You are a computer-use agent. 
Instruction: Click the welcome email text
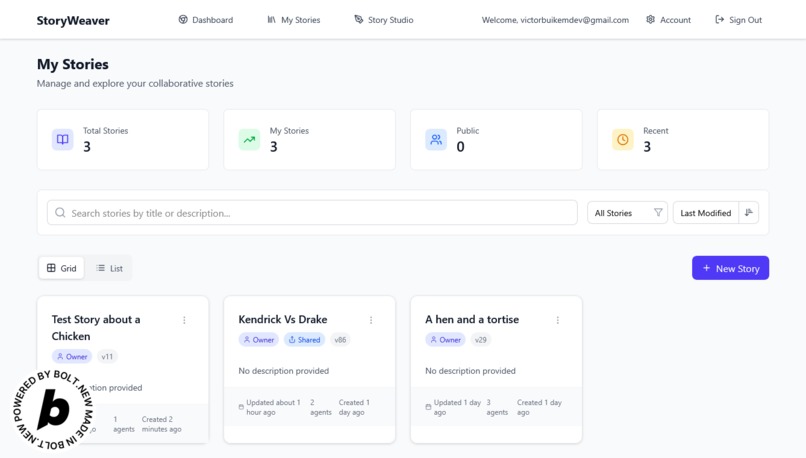(x=555, y=20)
